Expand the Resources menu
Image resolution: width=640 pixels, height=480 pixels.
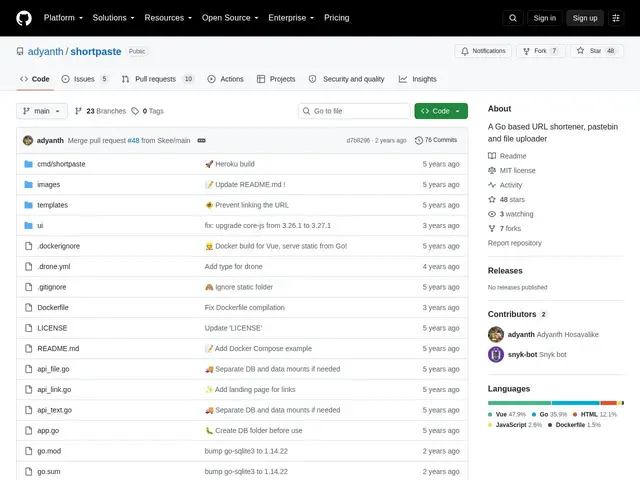pyautogui.click(x=168, y=18)
